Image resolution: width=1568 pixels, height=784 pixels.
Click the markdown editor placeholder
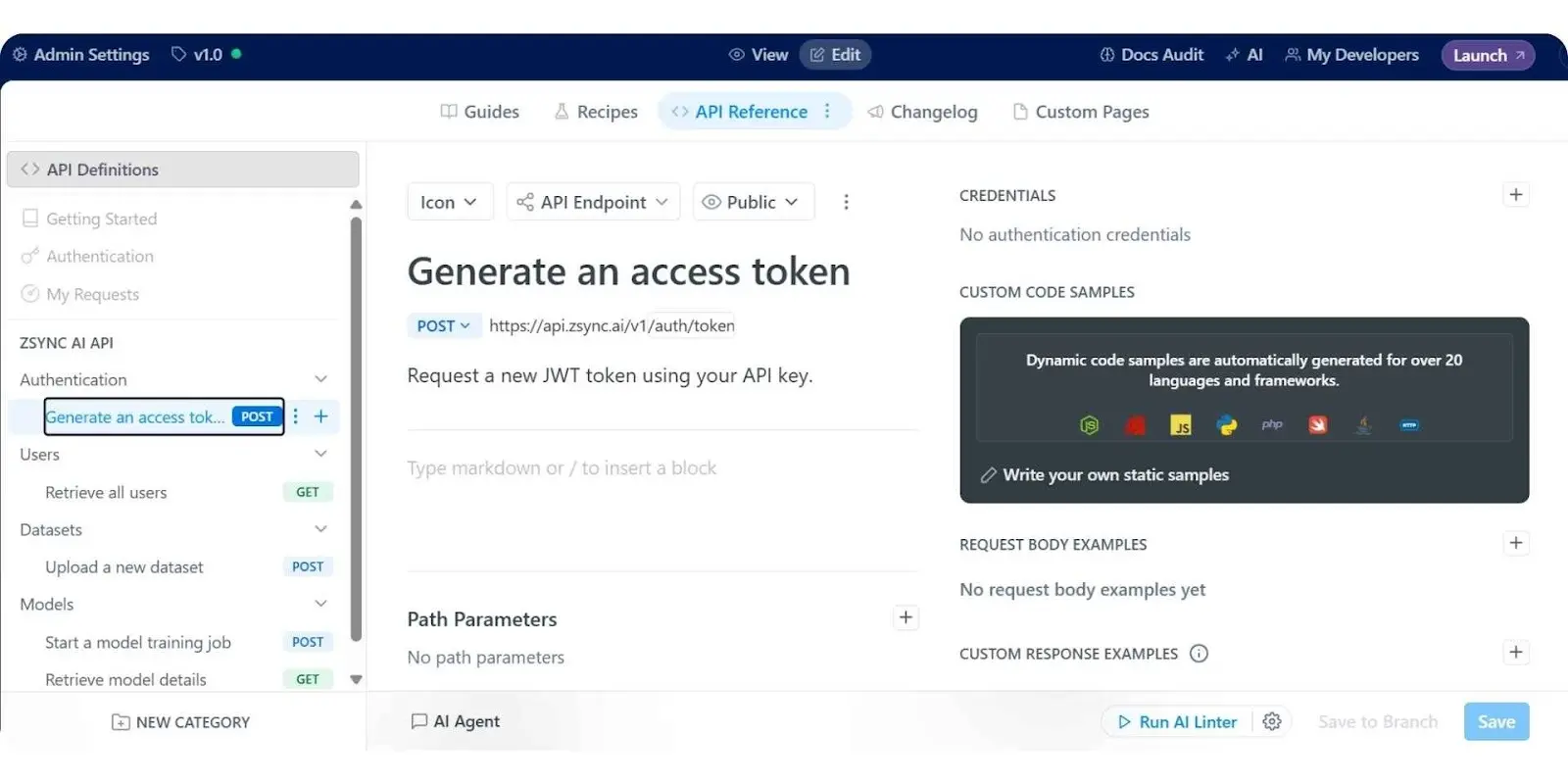562,468
